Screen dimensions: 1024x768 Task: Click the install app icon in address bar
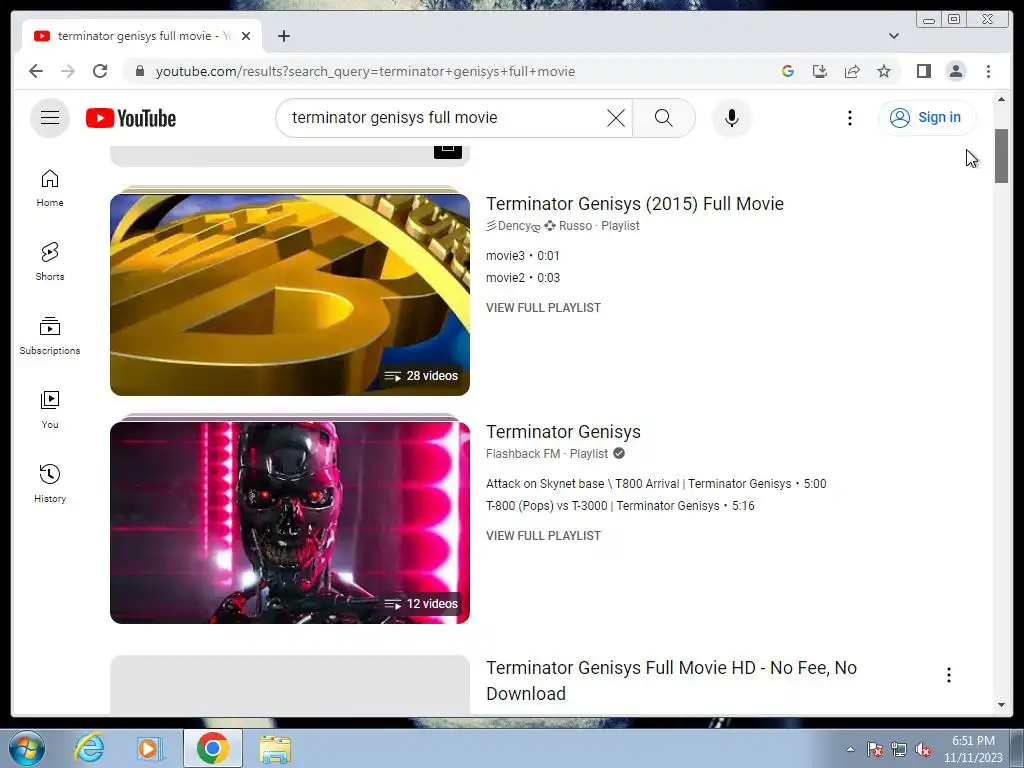(820, 71)
